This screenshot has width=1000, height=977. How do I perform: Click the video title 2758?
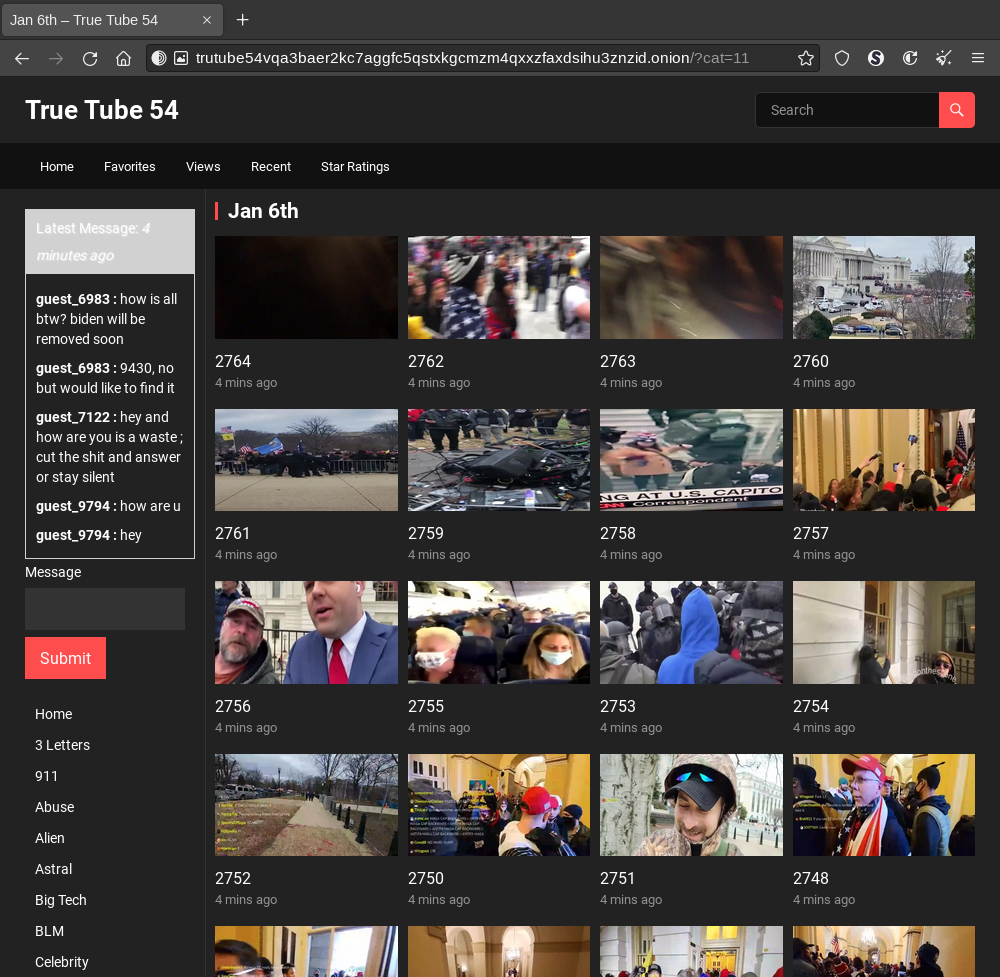(618, 533)
